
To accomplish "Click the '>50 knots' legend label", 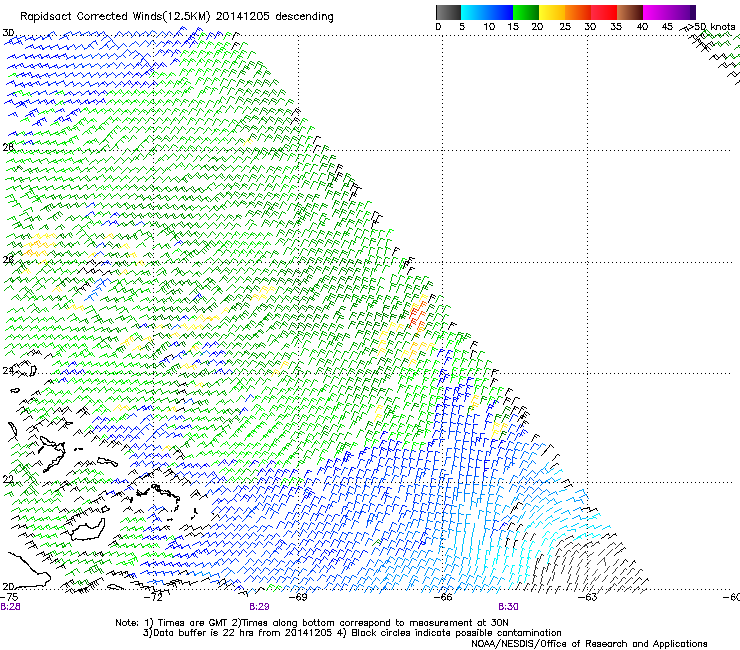I will tap(711, 27).
